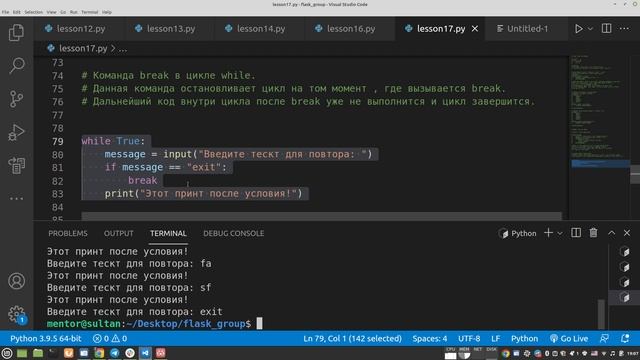640x360 pixels.
Task: Open the Run menu
Action: pyautogui.click(x=73, y=12)
